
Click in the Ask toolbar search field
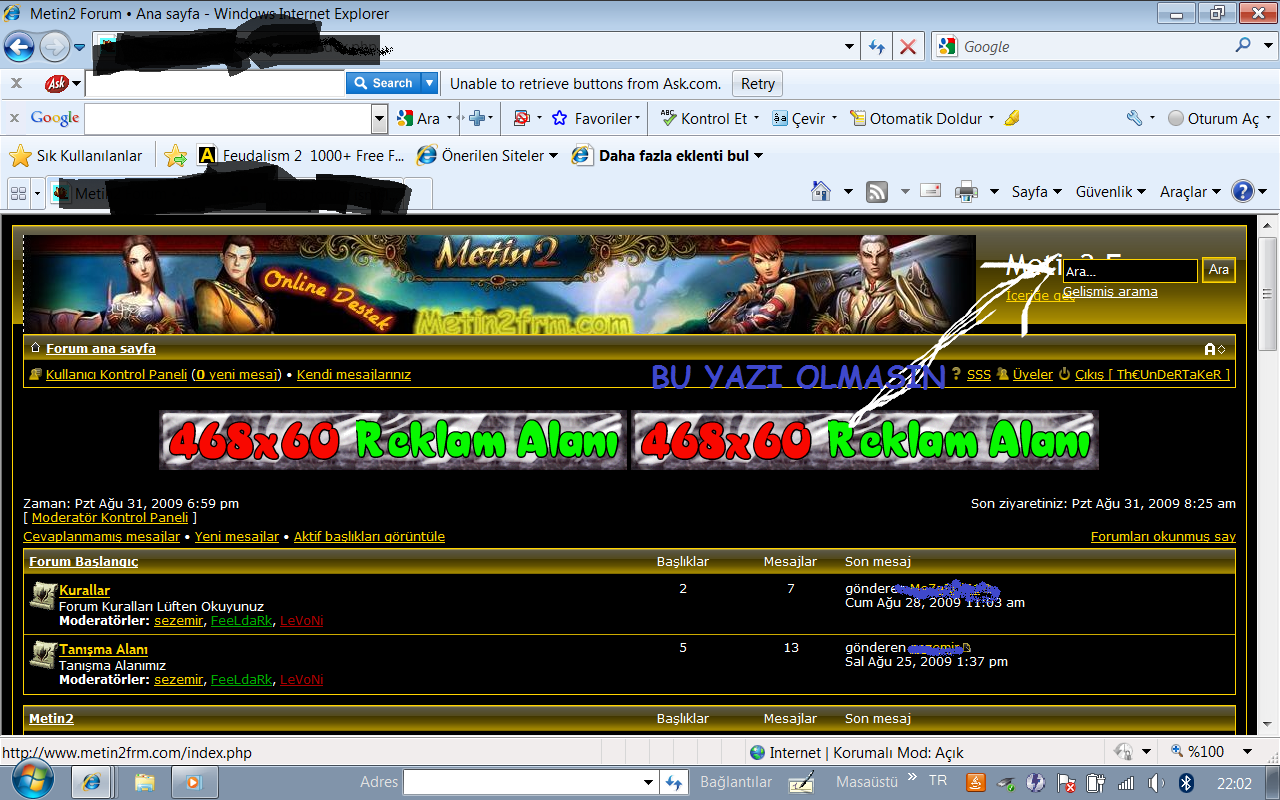(215, 83)
